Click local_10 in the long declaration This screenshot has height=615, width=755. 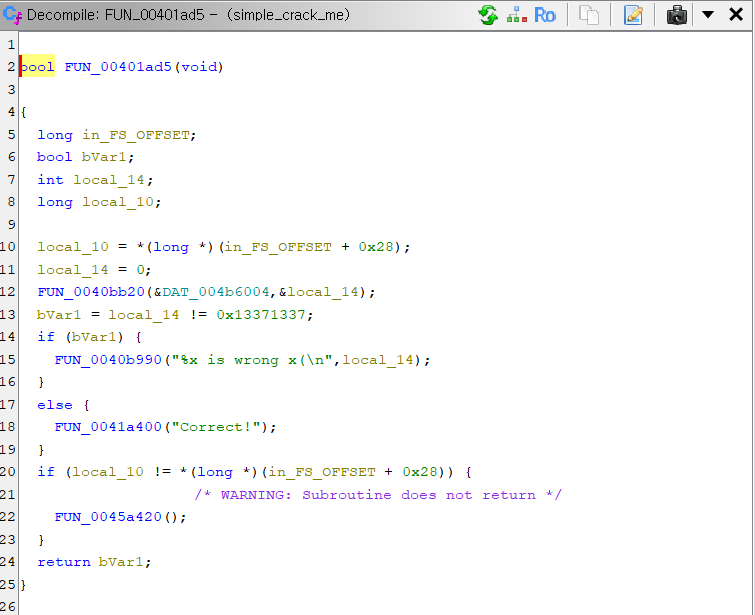[118, 202]
